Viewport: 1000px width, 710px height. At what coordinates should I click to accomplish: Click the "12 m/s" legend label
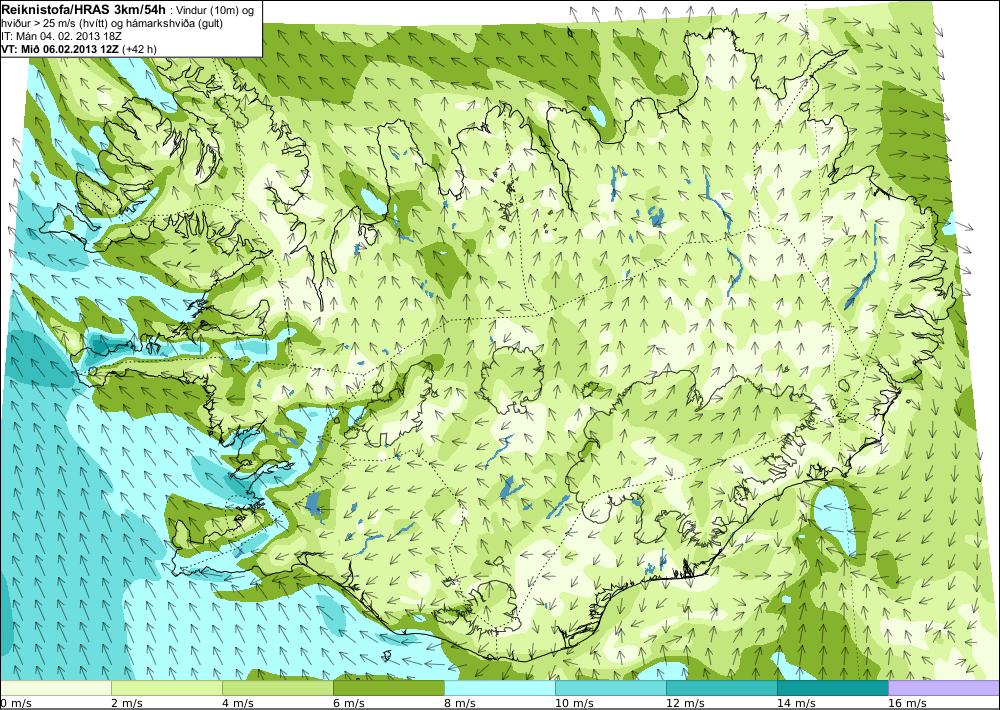point(685,703)
